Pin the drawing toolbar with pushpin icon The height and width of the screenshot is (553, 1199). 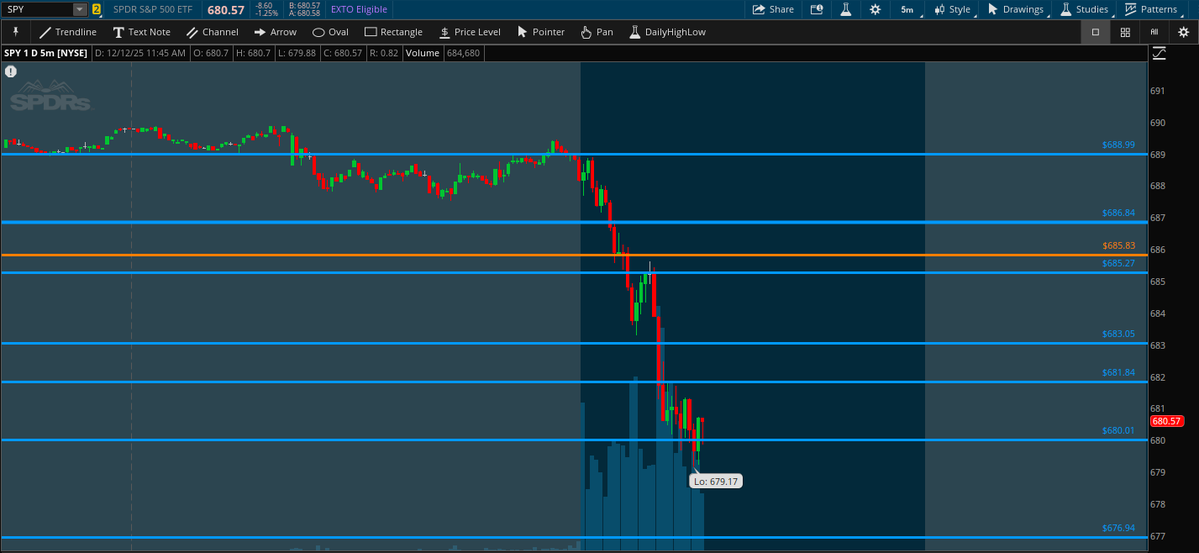(15, 32)
